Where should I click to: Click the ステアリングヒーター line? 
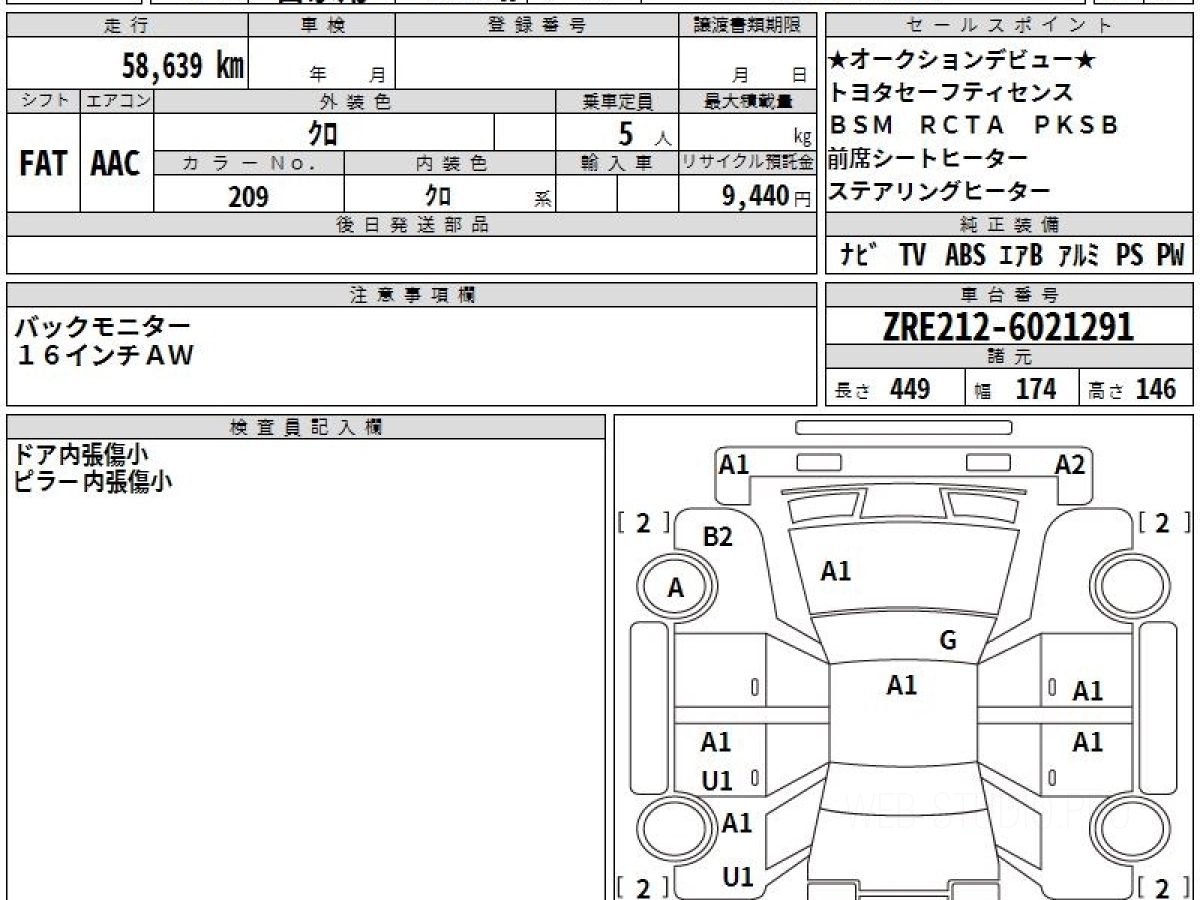[x=940, y=191]
